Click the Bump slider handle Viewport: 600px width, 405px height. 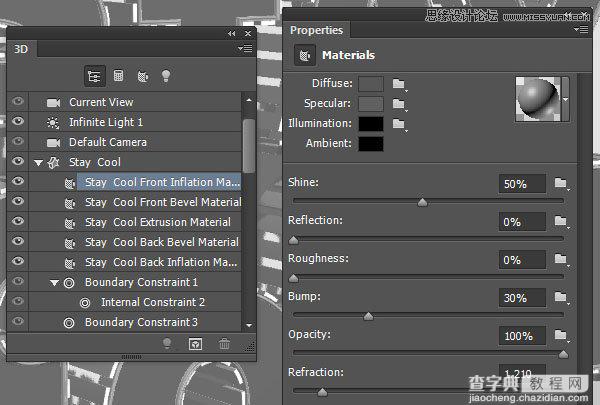[368, 316]
